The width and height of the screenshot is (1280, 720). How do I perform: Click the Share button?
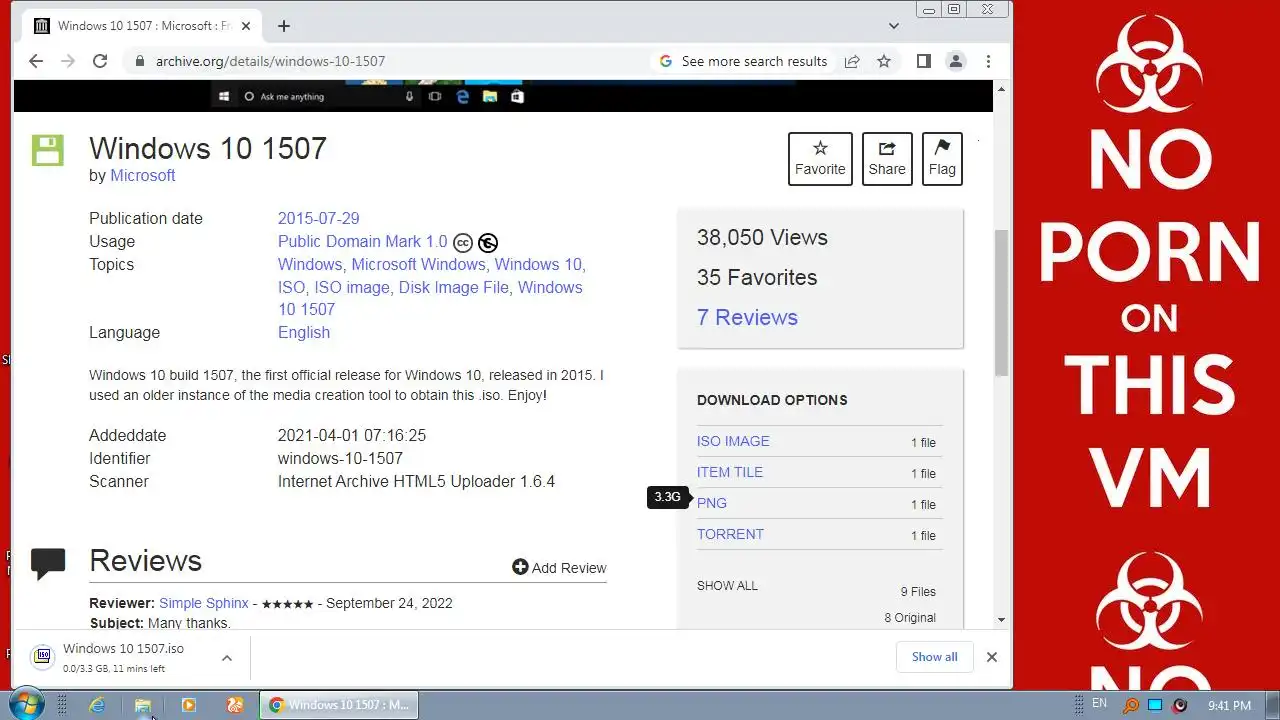[887, 159]
